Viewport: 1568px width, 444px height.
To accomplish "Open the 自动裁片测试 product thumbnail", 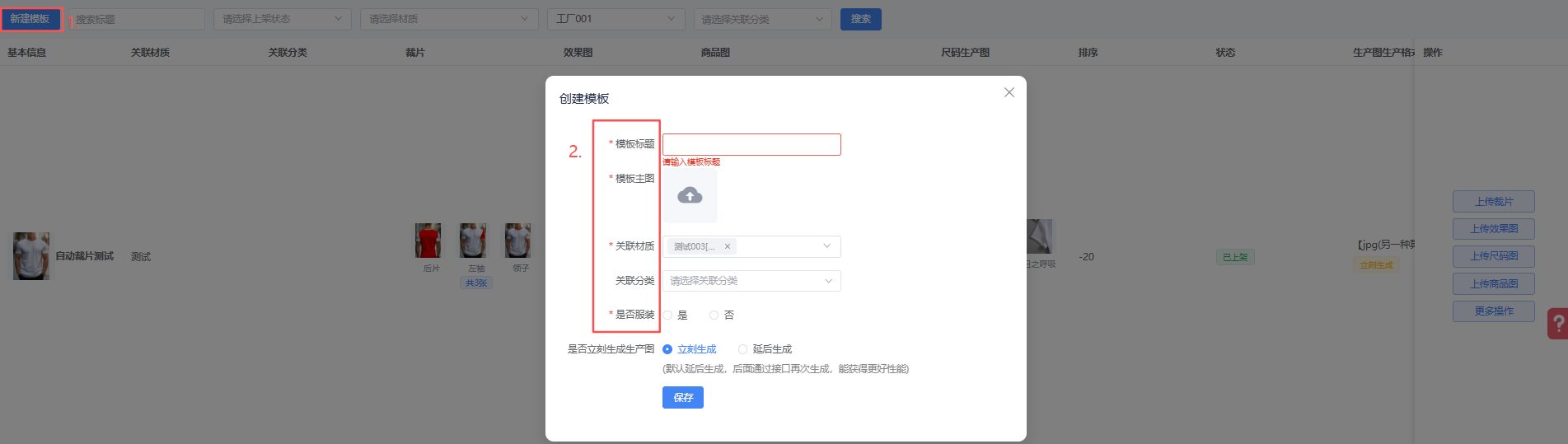I will pyautogui.click(x=31, y=256).
